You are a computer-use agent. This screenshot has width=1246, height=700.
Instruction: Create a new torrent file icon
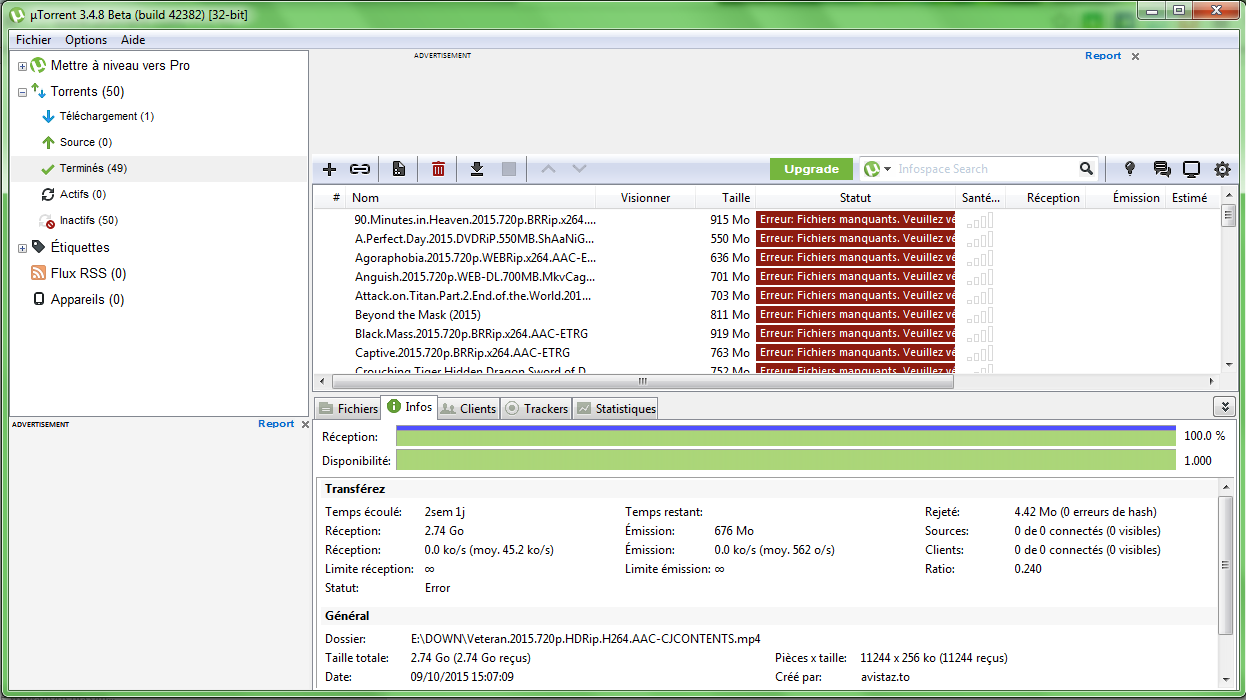[398, 169]
